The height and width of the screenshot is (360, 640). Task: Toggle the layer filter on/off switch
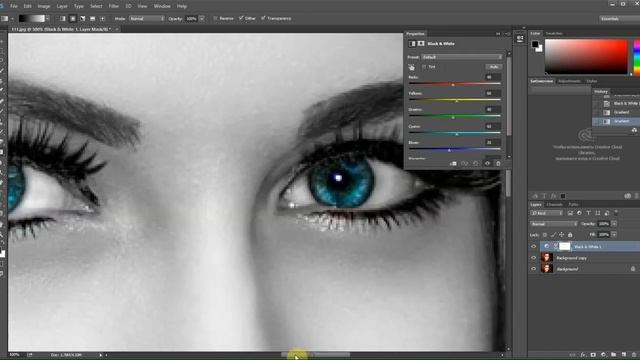[x=616, y=212]
